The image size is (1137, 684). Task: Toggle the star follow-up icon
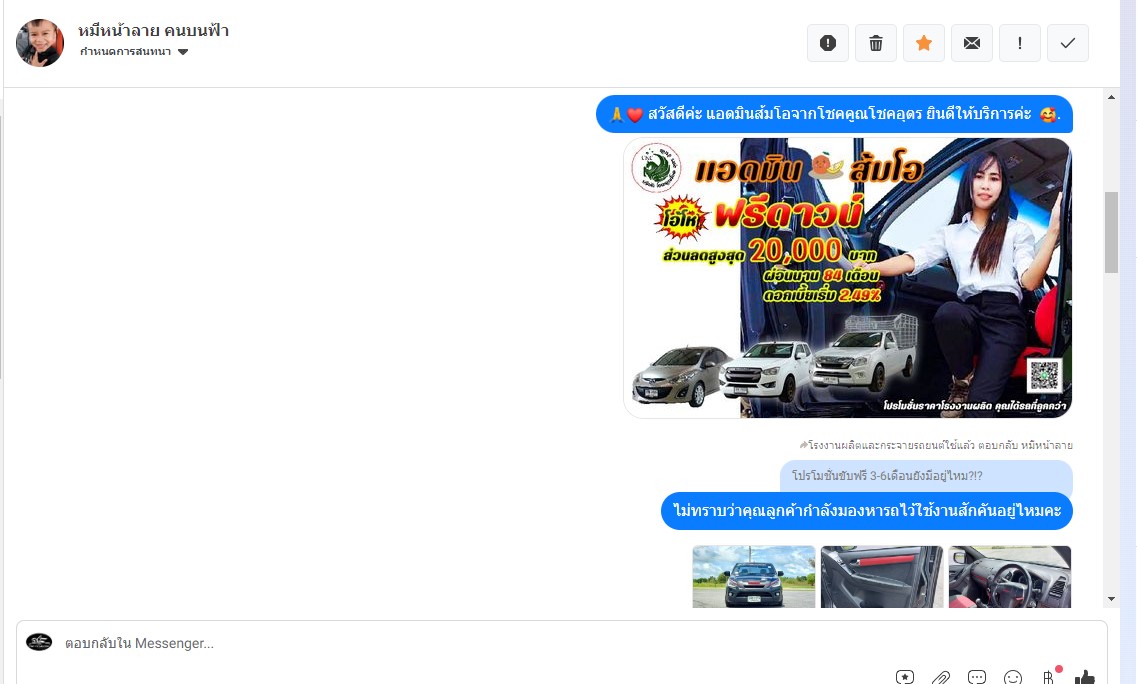coord(923,43)
